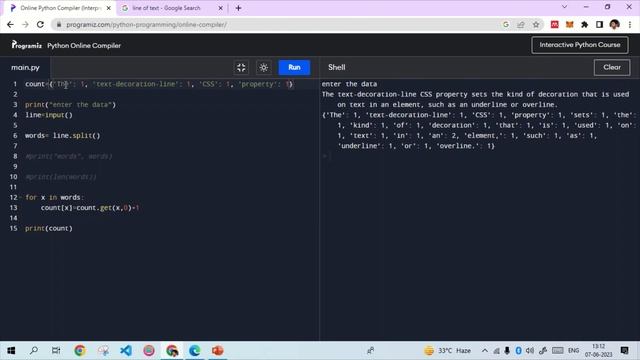The width and height of the screenshot is (640, 360).
Task: Close the Online Python Compiler browser tab
Action: pyautogui.click(x=109, y=8)
